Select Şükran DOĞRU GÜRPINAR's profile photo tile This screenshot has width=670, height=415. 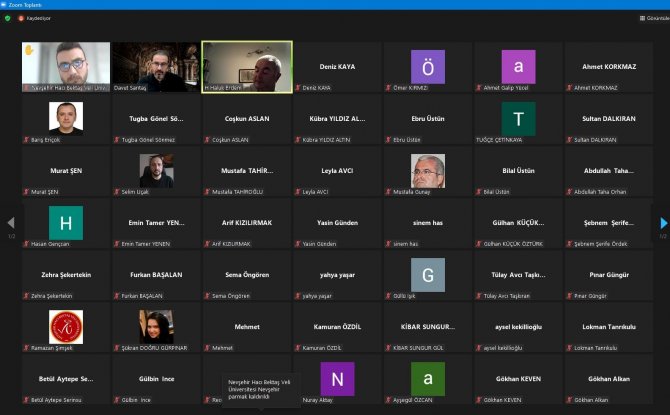point(156,326)
